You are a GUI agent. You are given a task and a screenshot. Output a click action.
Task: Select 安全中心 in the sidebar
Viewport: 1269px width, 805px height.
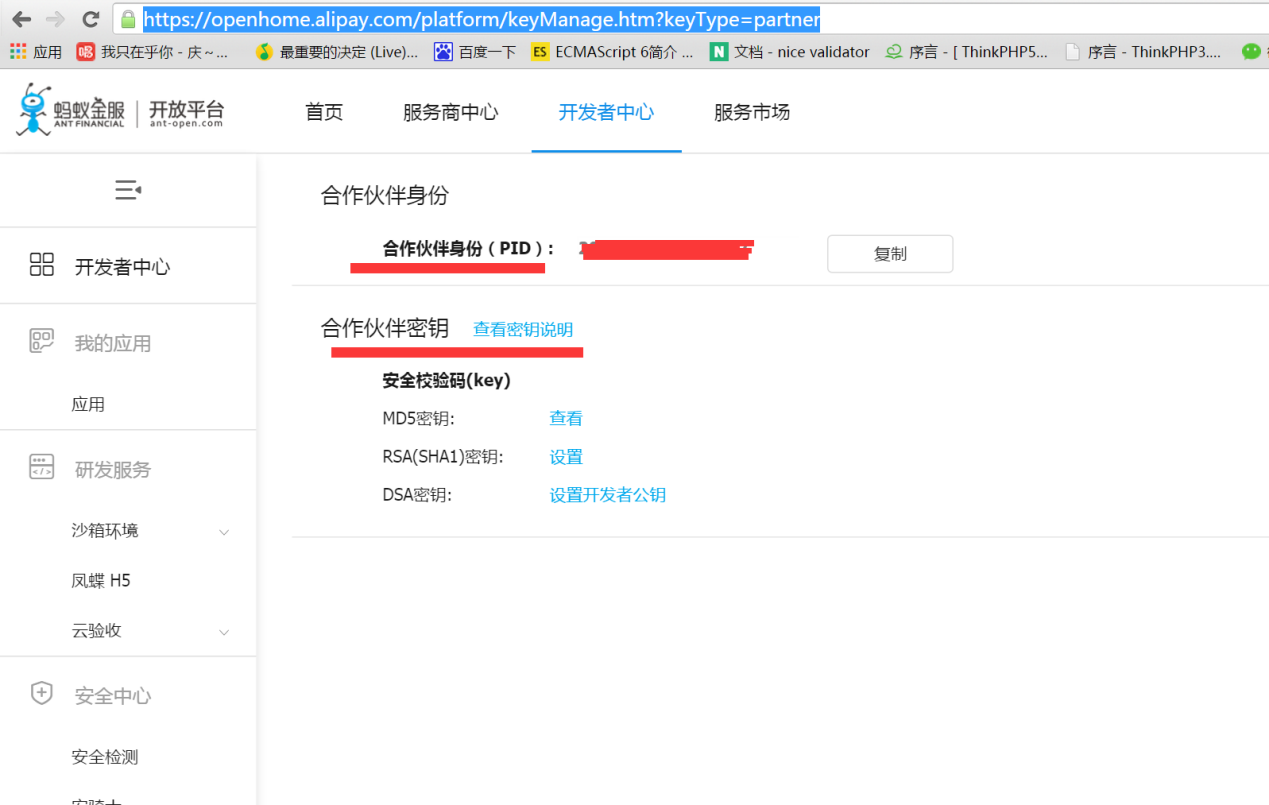[113, 696]
